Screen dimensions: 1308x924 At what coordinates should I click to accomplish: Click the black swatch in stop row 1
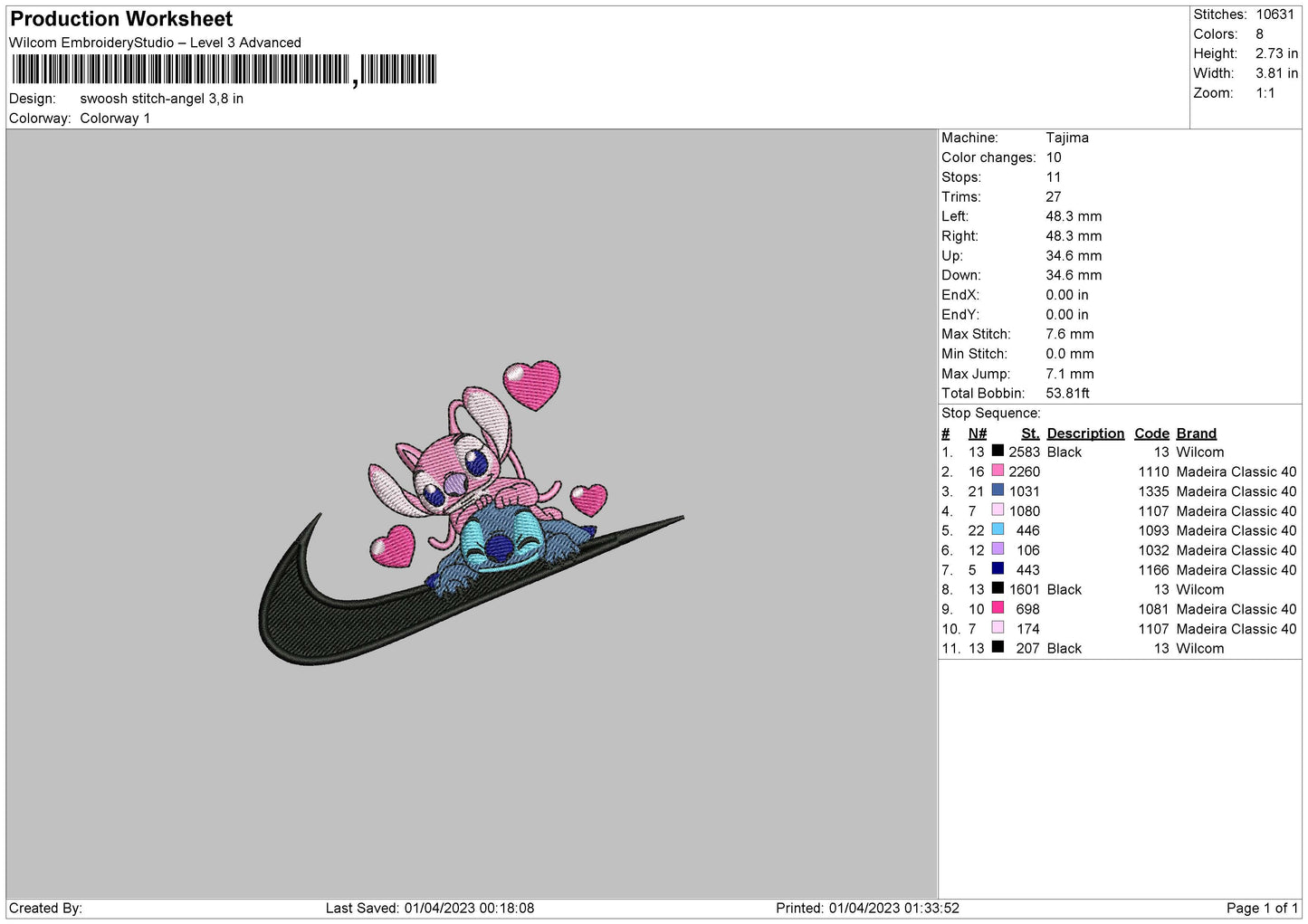pyautogui.click(x=998, y=451)
